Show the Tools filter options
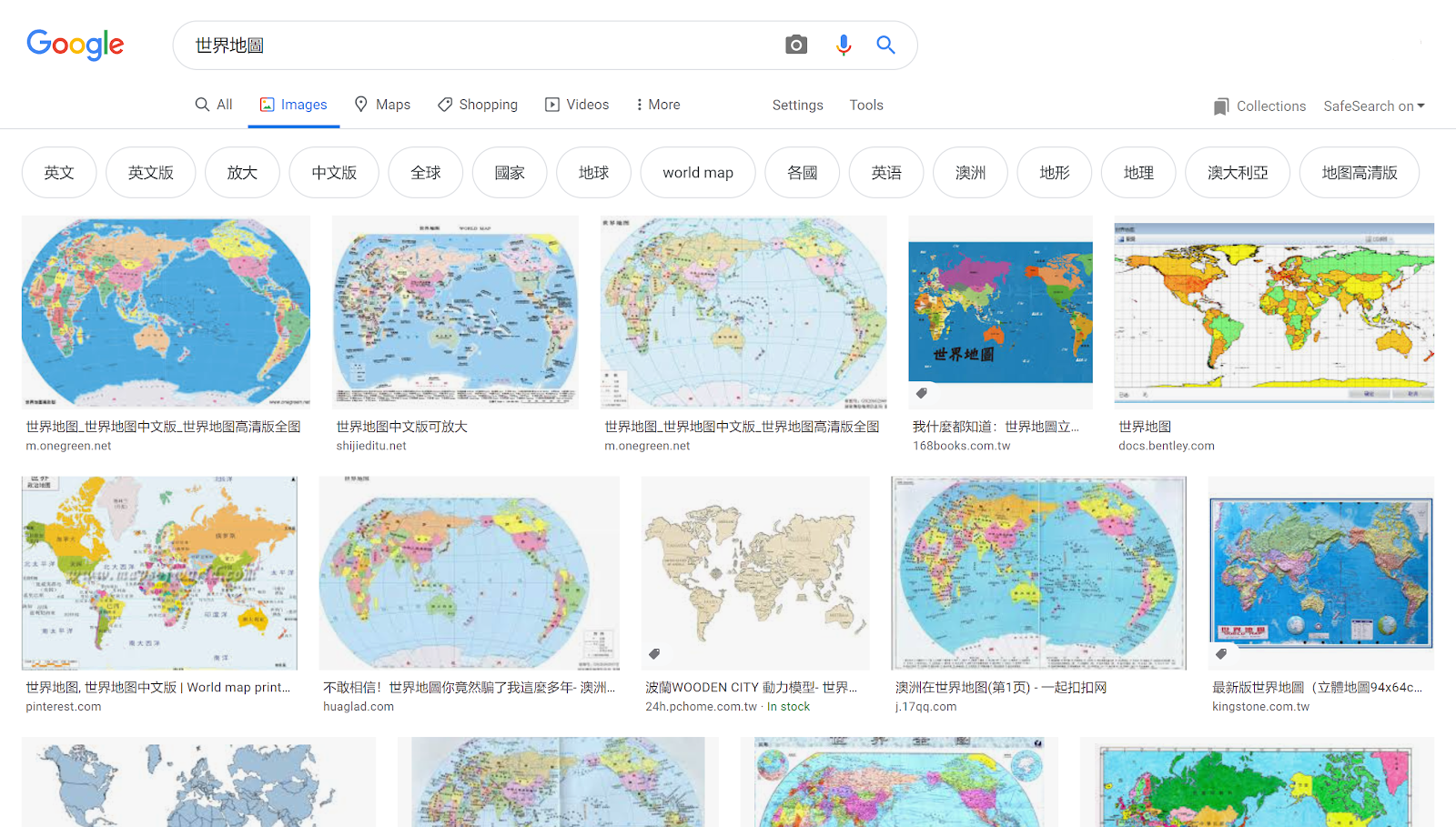 pyautogui.click(x=866, y=106)
